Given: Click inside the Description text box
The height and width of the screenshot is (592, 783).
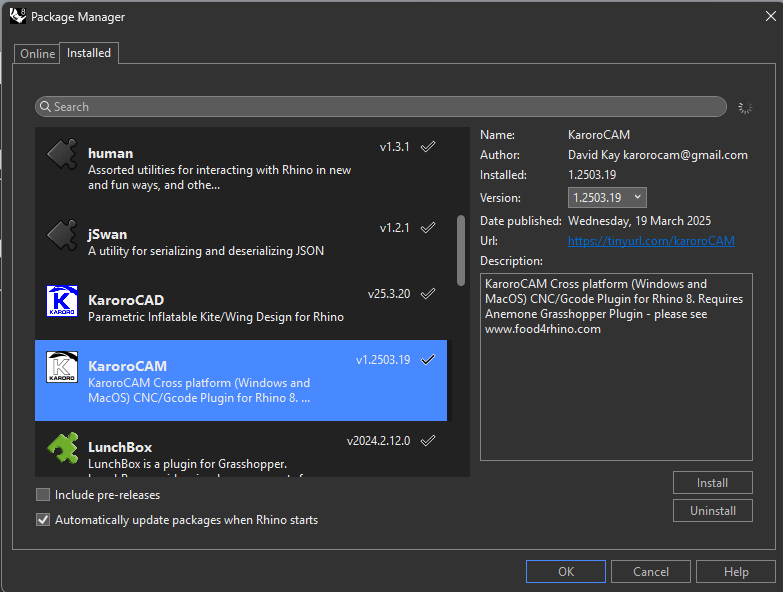Looking at the screenshot, I should click(616, 367).
